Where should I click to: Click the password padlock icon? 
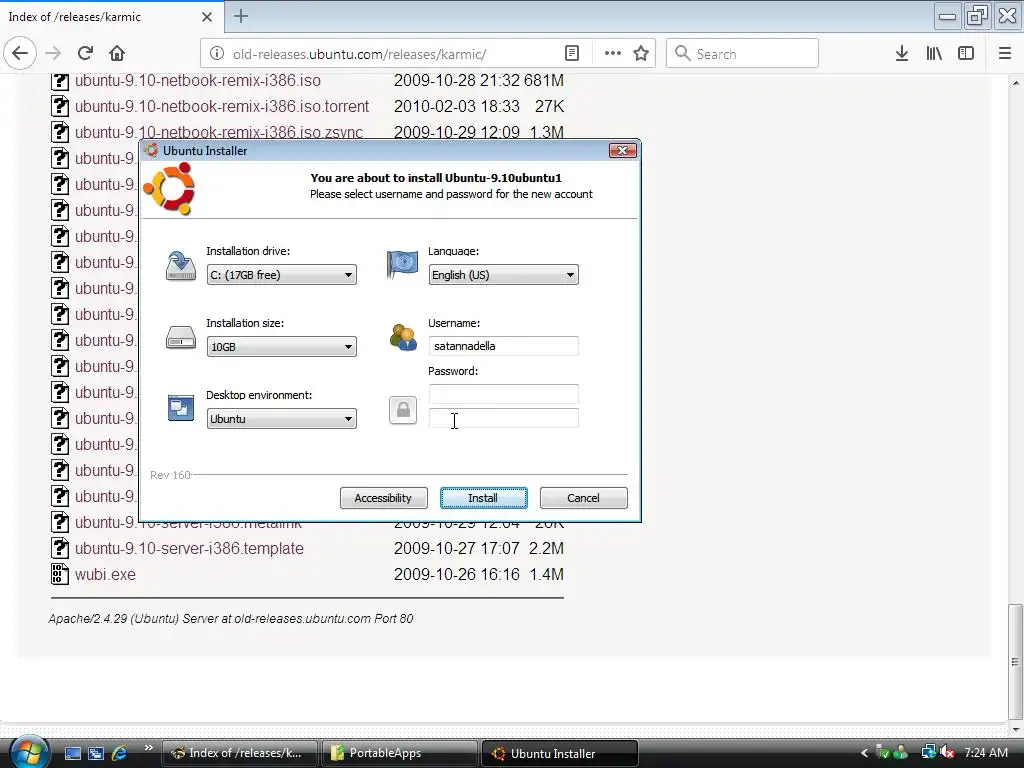(x=403, y=410)
